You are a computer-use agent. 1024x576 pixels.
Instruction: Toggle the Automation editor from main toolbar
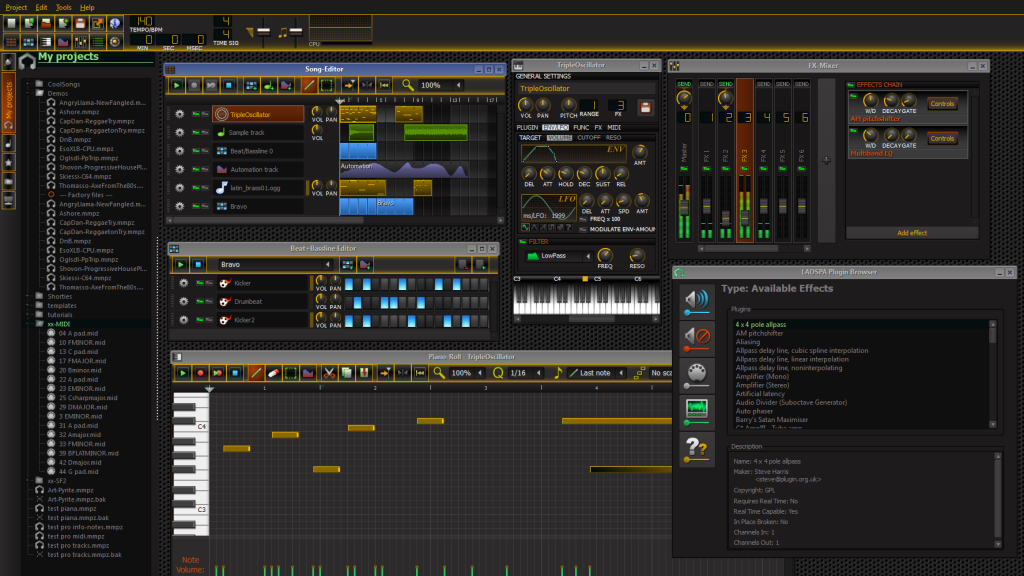coord(63,42)
